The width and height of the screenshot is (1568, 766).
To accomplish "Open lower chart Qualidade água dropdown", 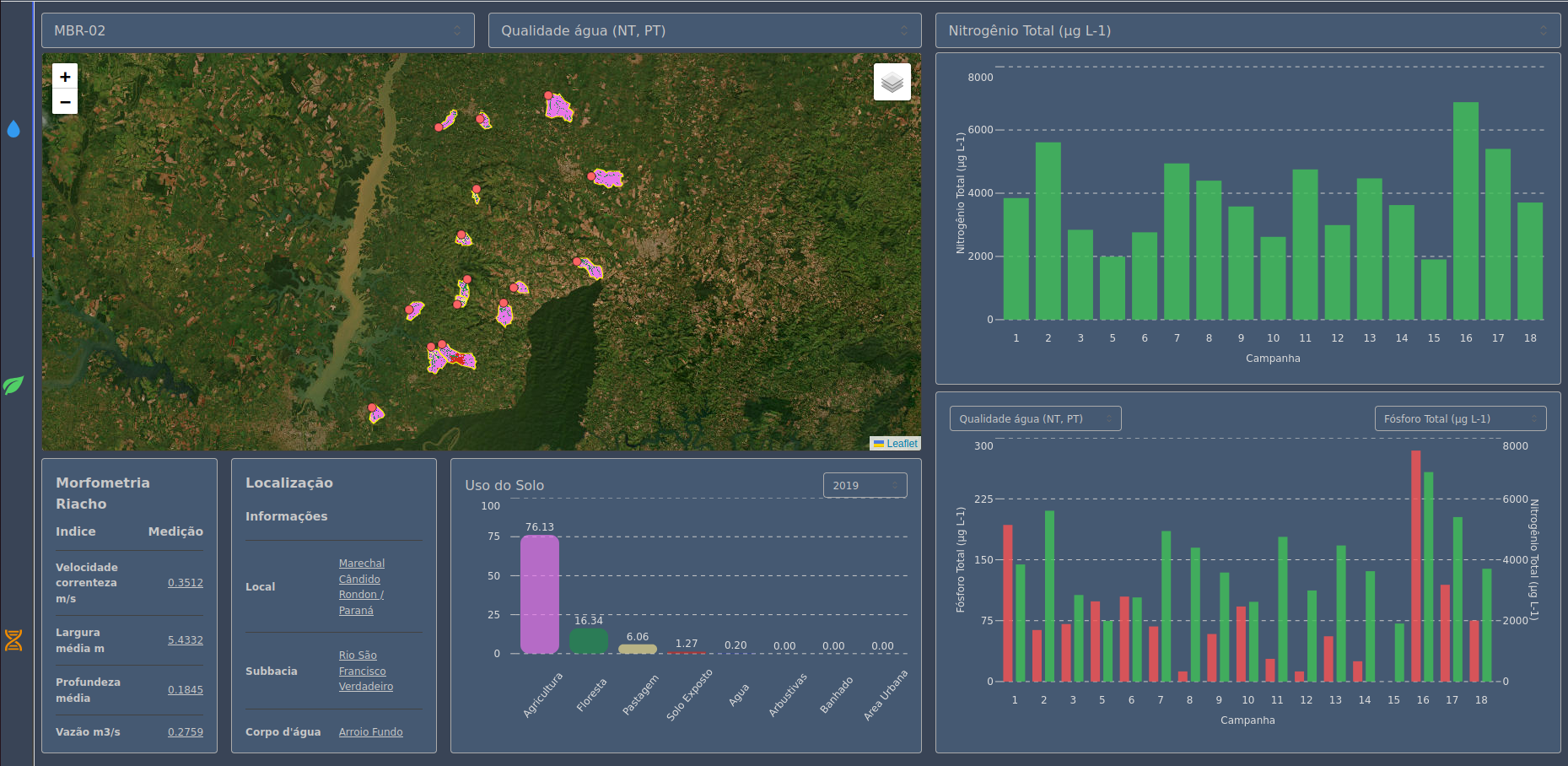I will pos(1035,418).
